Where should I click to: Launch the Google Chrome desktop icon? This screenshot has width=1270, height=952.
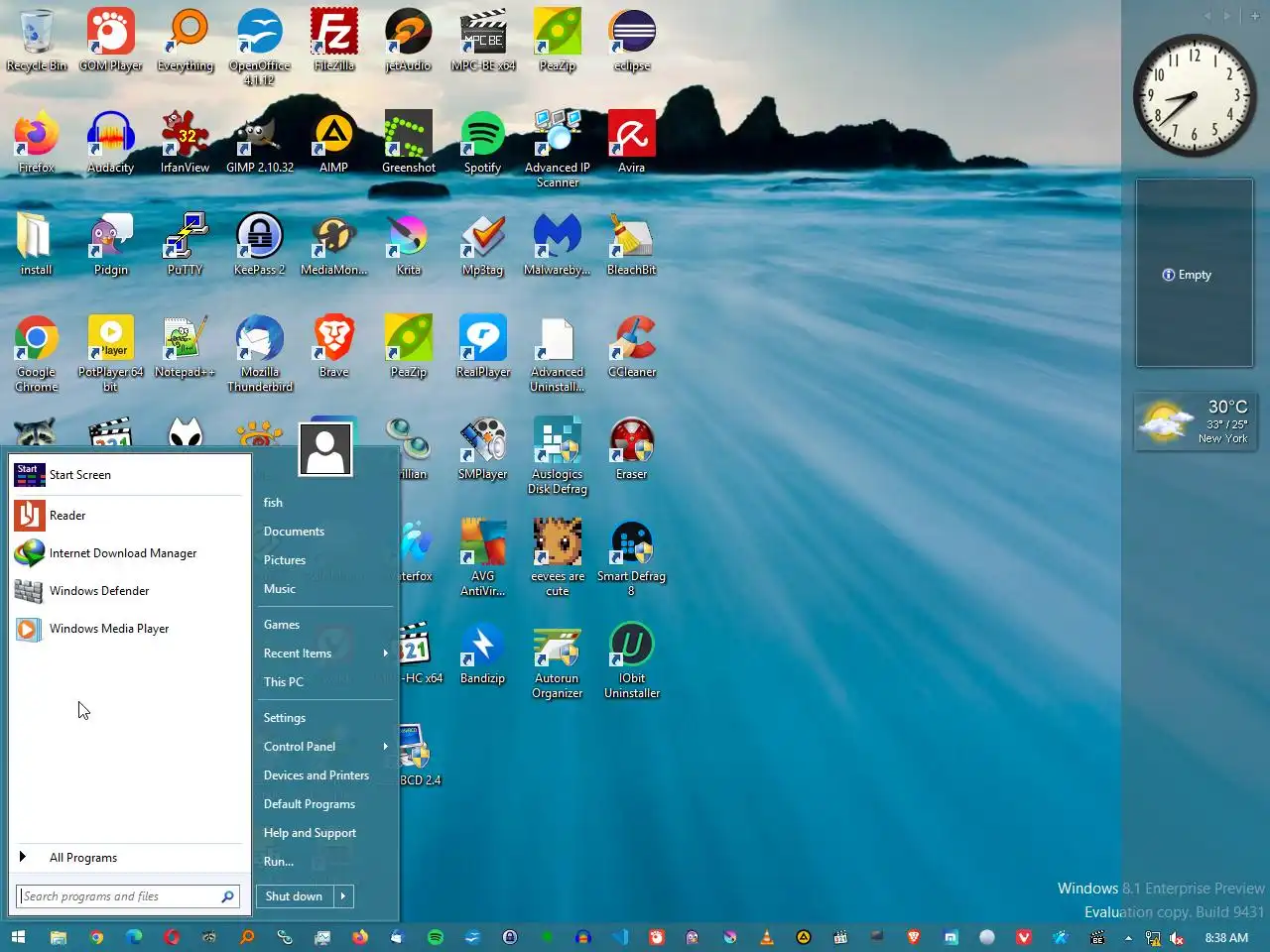37,353
